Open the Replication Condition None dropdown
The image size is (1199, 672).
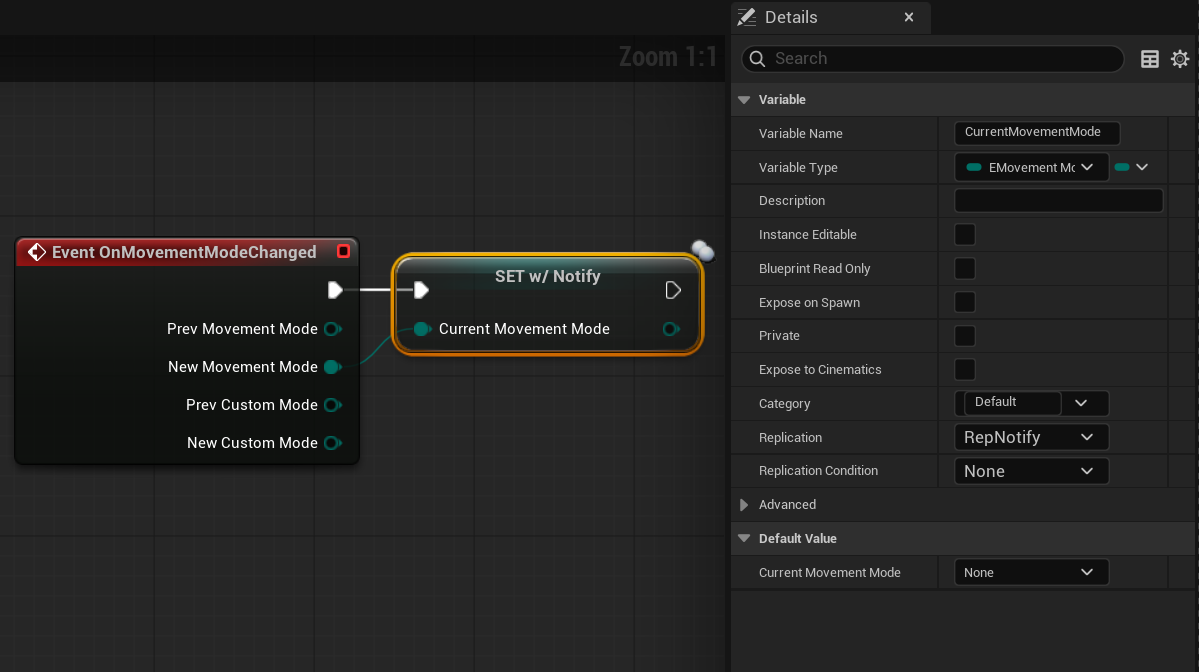[x=1031, y=471]
